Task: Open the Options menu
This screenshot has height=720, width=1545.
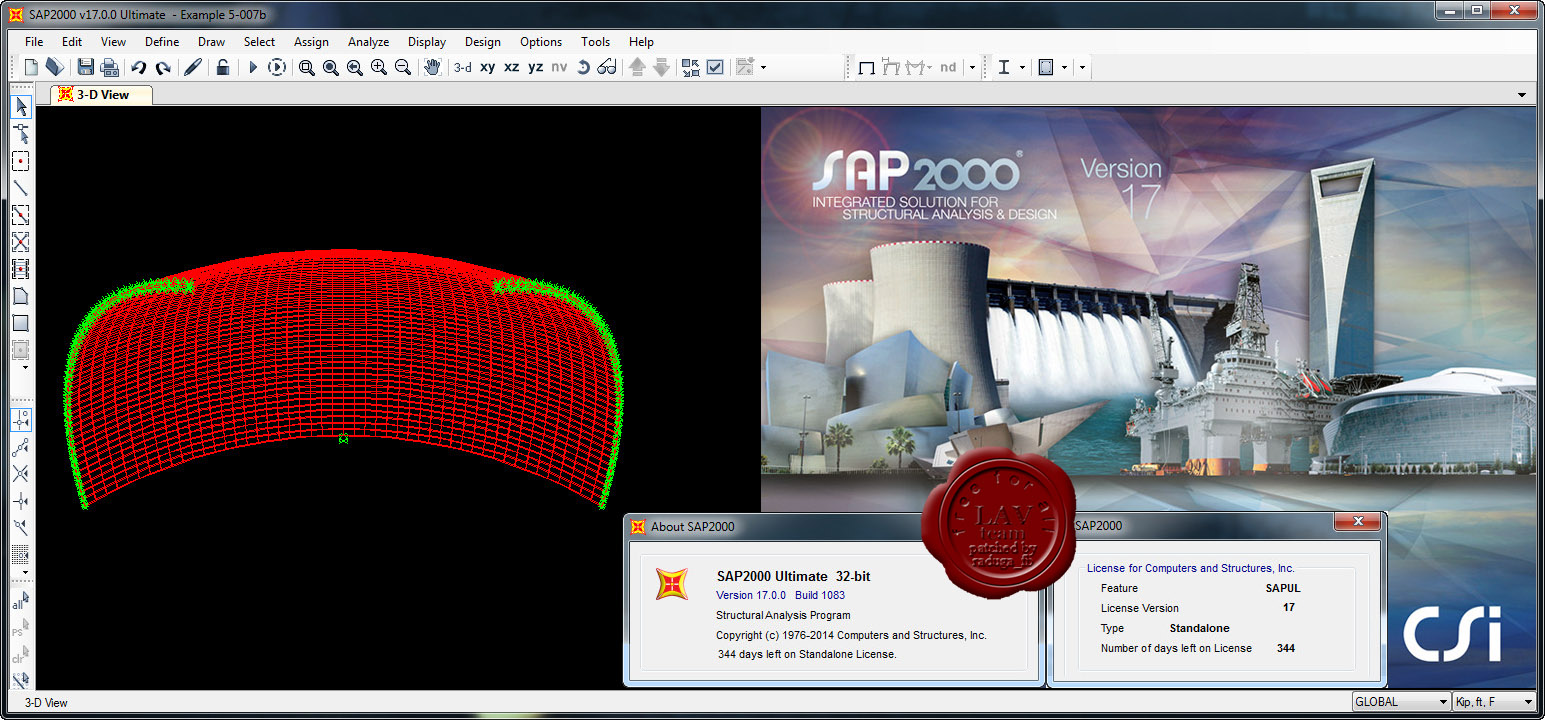Action: (541, 42)
